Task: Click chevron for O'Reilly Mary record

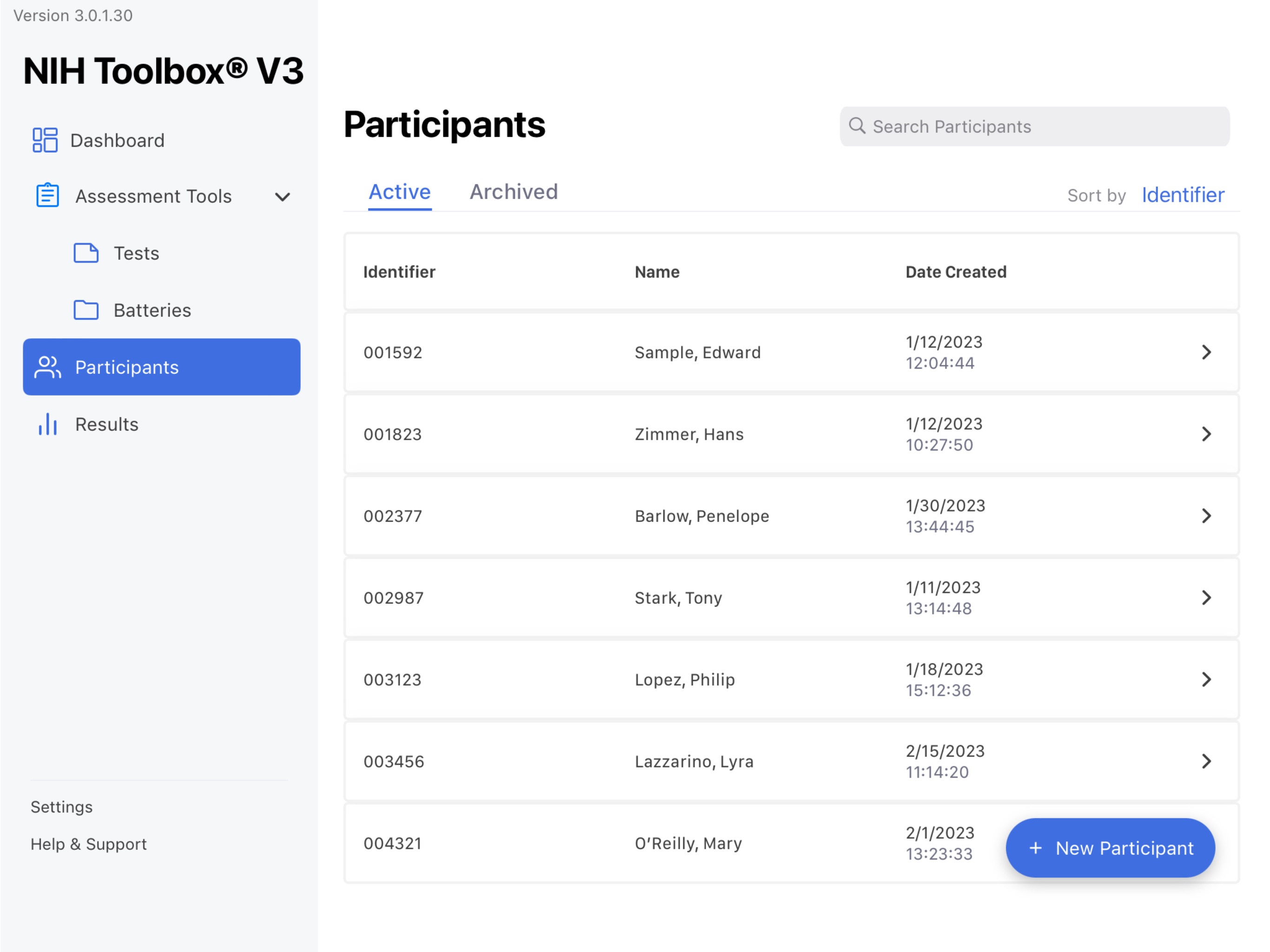Action: tap(1207, 844)
